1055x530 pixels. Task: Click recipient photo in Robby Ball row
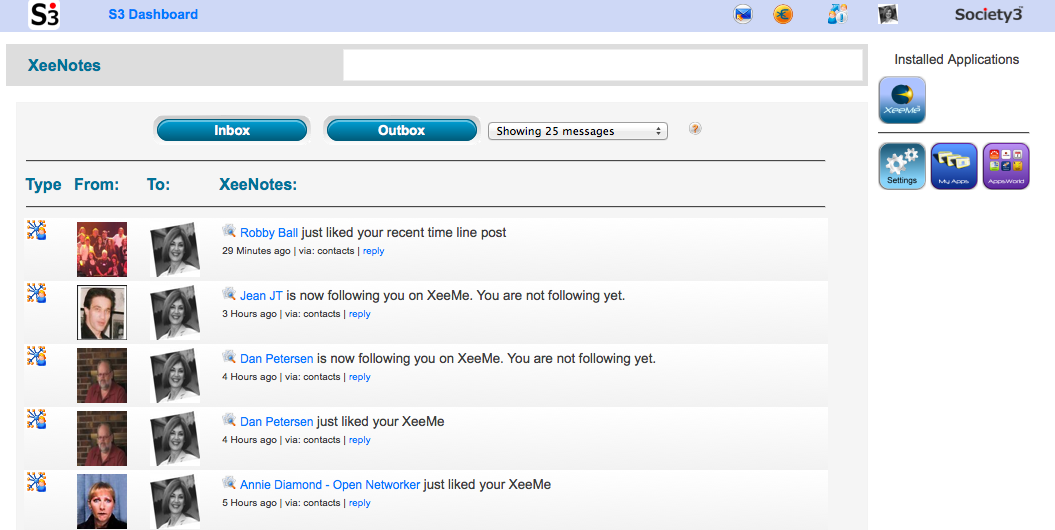175,250
